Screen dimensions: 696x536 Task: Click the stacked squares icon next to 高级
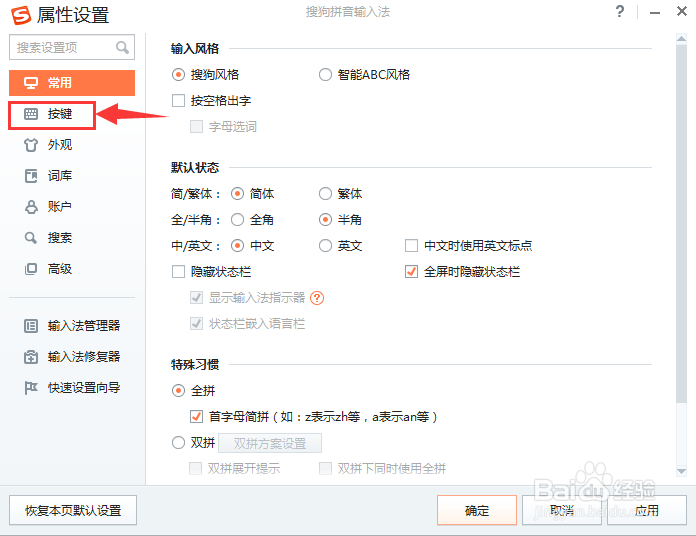click(31, 269)
